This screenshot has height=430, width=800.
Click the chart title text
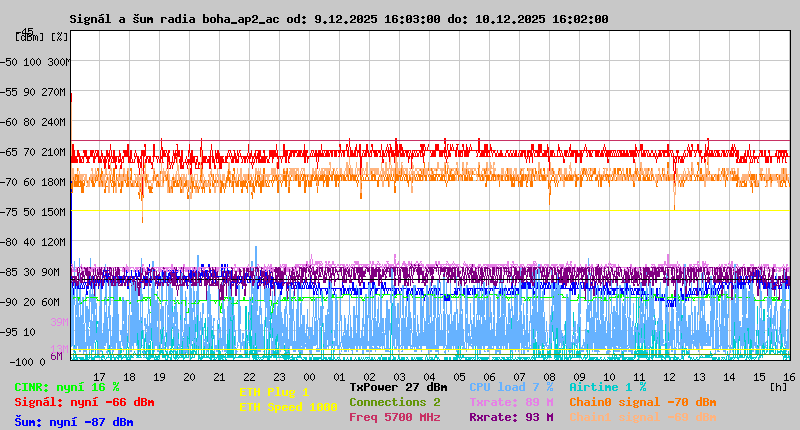pyautogui.click(x=338, y=19)
